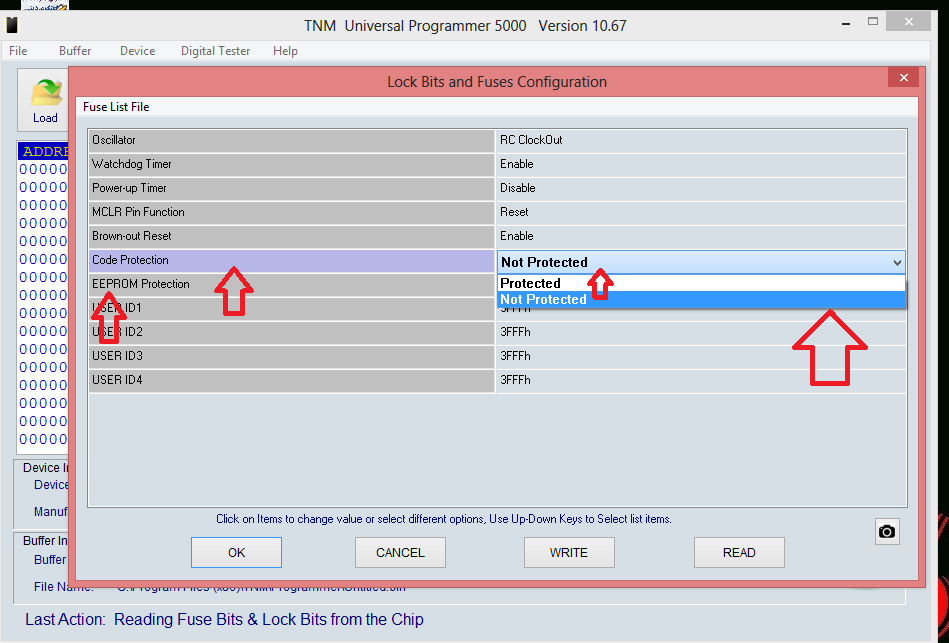Click the MCLR Pin Function Reset value
The image size is (949, 643).
pyautogui.click(x=701, y=213)
